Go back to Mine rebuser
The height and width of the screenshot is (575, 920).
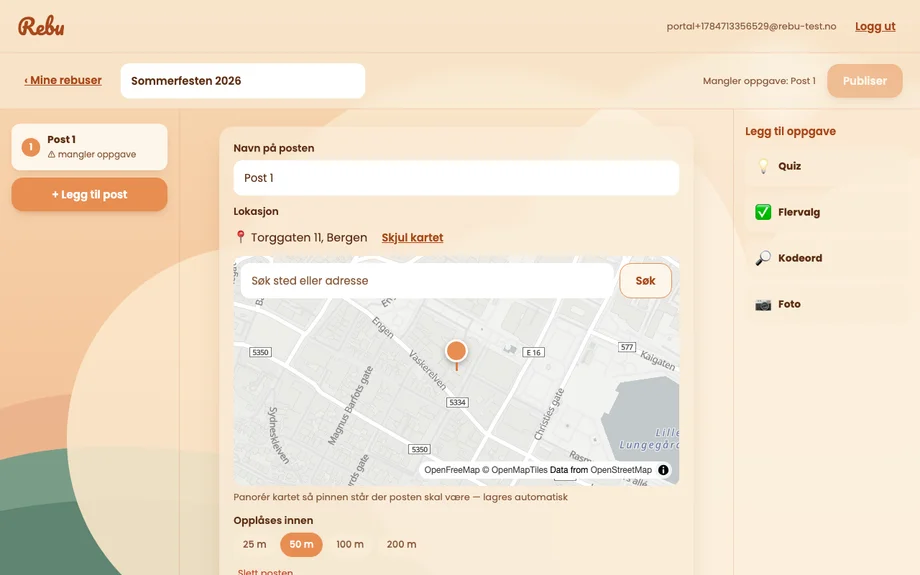[x=63, y=80]
